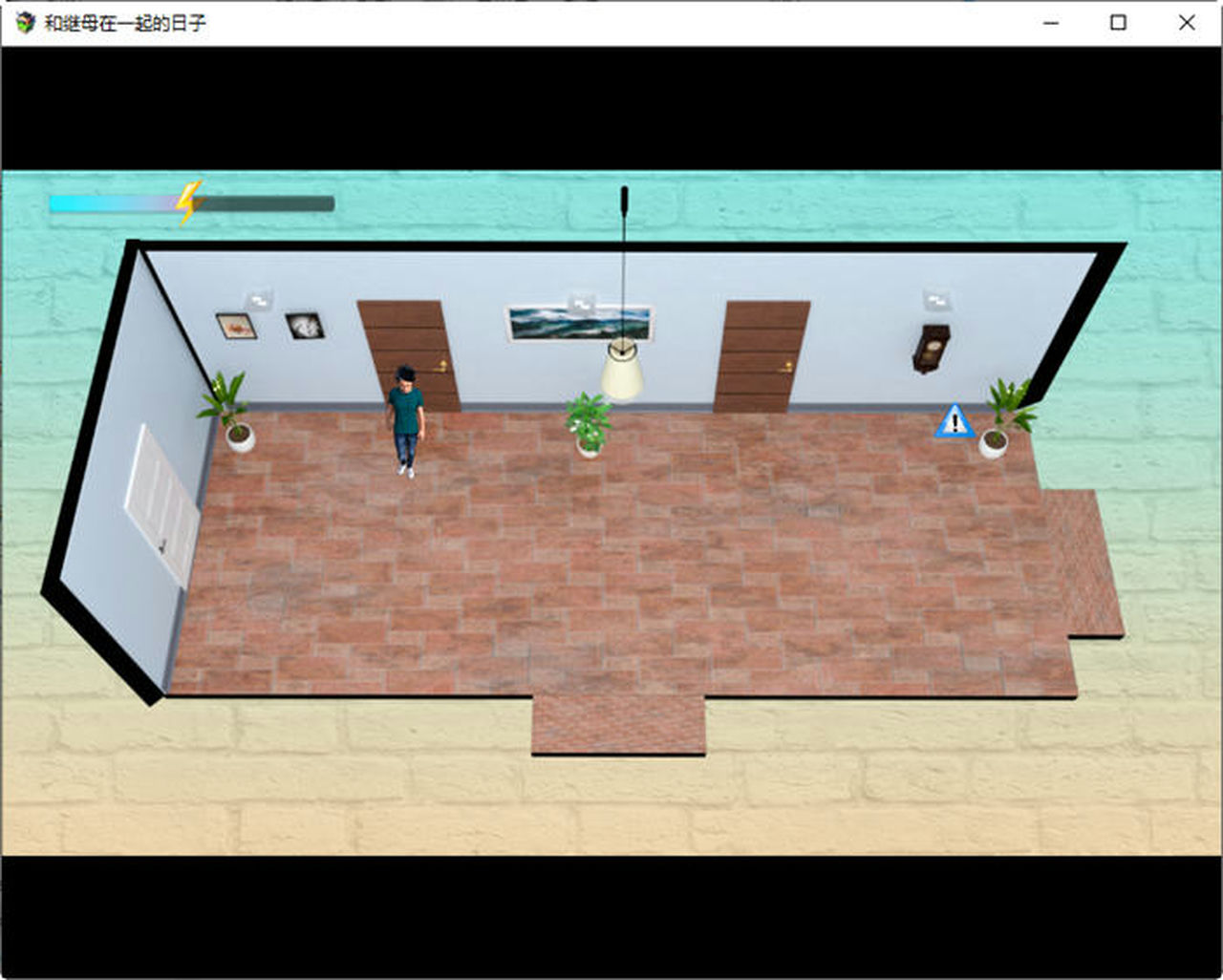1223x980 pixels.
Task: Click the black-and-white framed picture
Action: [x=305, y=326]
